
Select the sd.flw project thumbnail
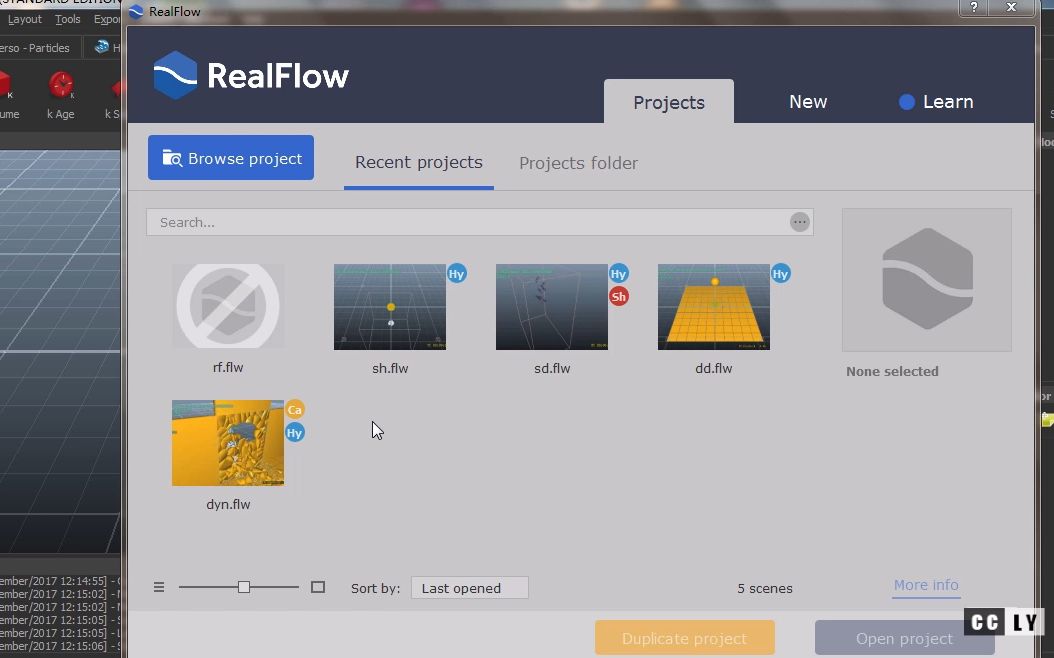click(552, 306)
